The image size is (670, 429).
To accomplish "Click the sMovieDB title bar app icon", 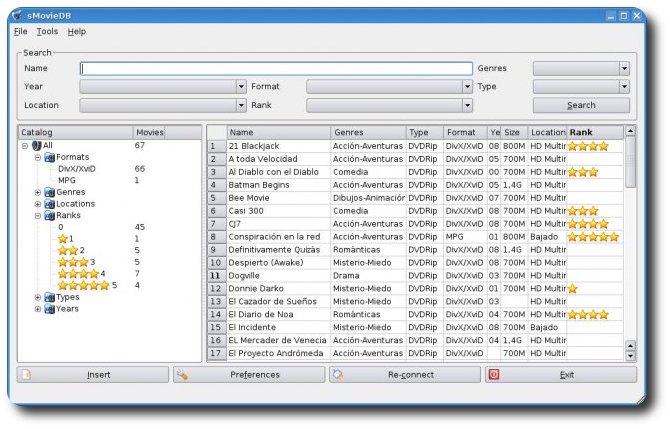I will (x=17, y=16).
